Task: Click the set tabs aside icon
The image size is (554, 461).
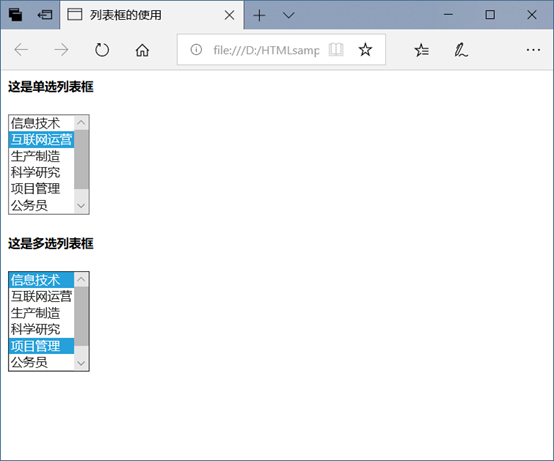Action: (x=45, y=15)
